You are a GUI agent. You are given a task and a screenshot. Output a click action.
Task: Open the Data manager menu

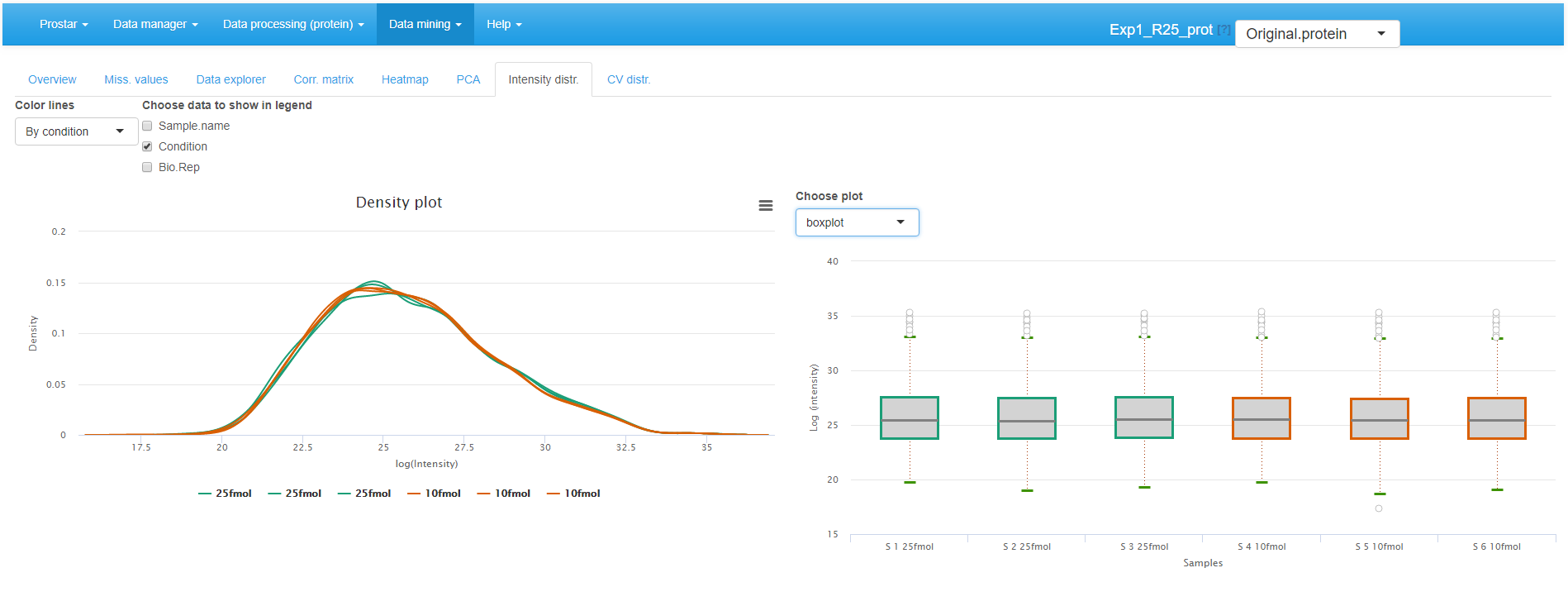coord(155,24)
